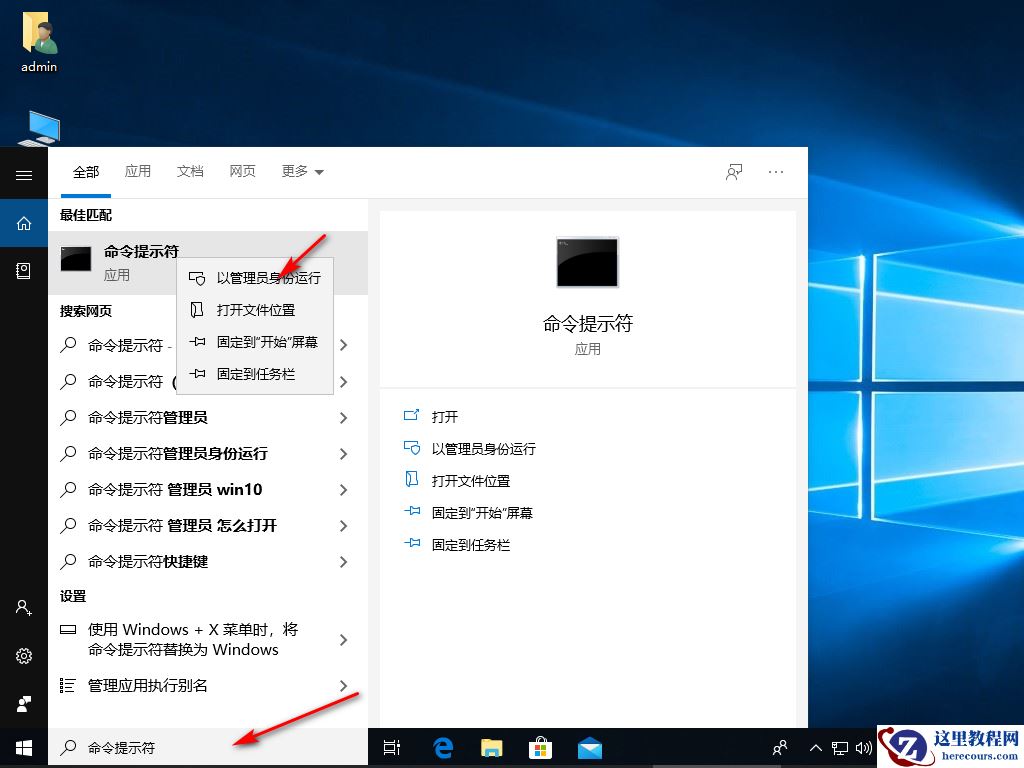Click the ellipsis (...) options icon in search
Screen dimensions: 1024x768
(776, 171)
